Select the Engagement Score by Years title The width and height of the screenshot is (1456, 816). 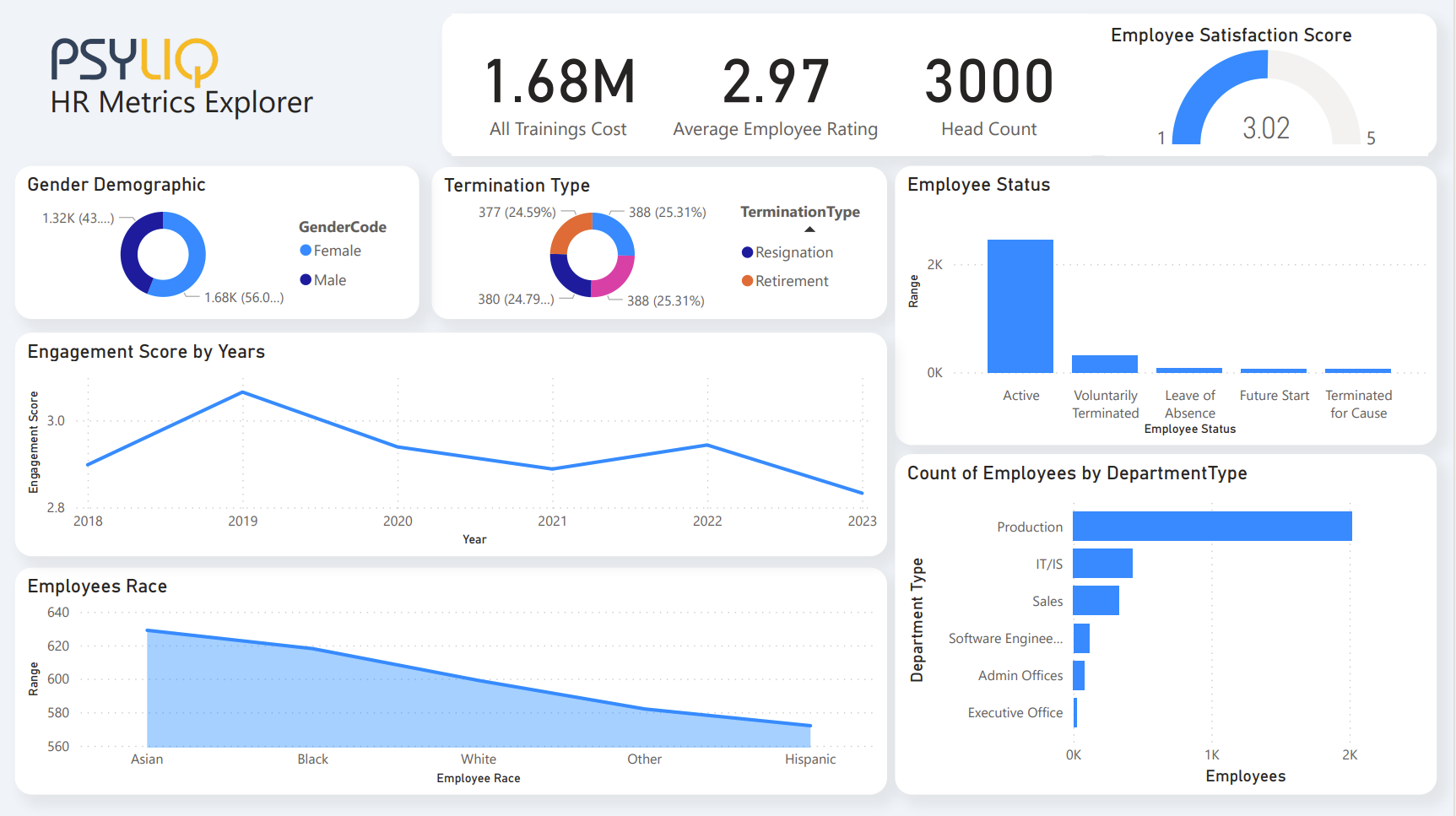[147, 352]
